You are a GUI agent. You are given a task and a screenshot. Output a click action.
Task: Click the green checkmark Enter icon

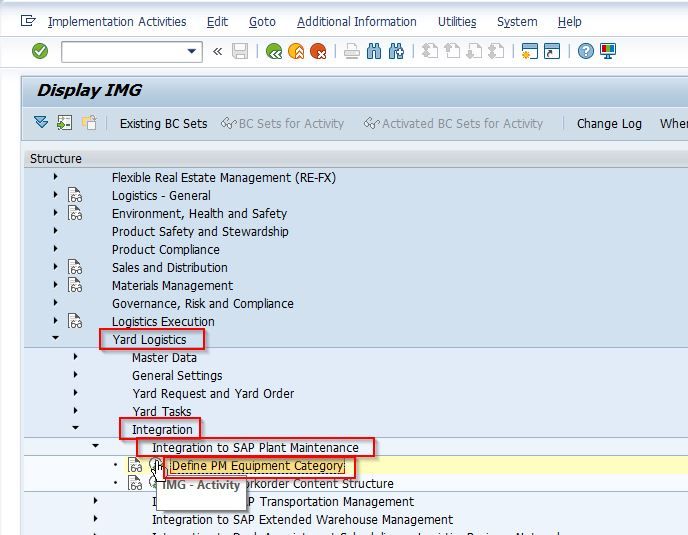[40, 51]
